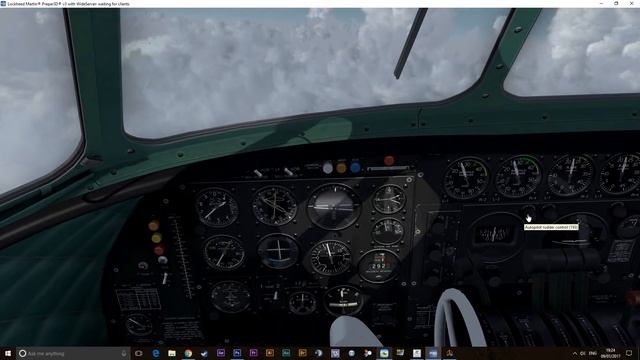Screen dimensions: 640x360
Task: Click the gauge showing the digits 292
Action: coord(379,266)
